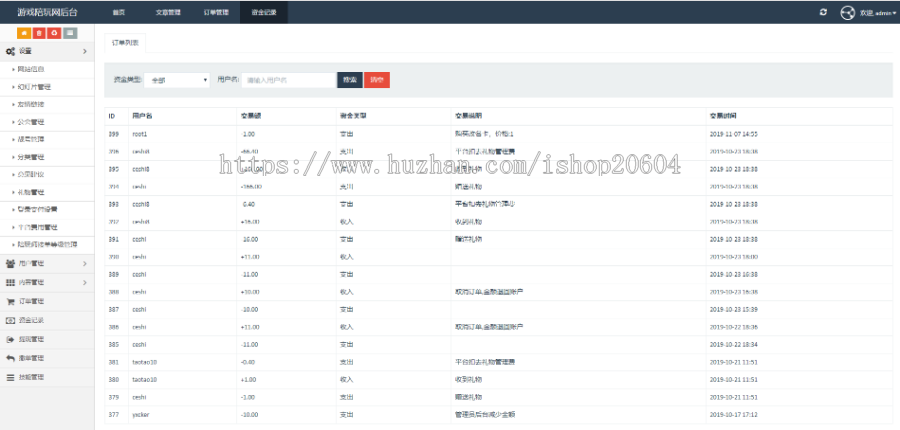This screenshot has height=430, width=900.
Task: Click ID 393 cell
Action: 113,204
